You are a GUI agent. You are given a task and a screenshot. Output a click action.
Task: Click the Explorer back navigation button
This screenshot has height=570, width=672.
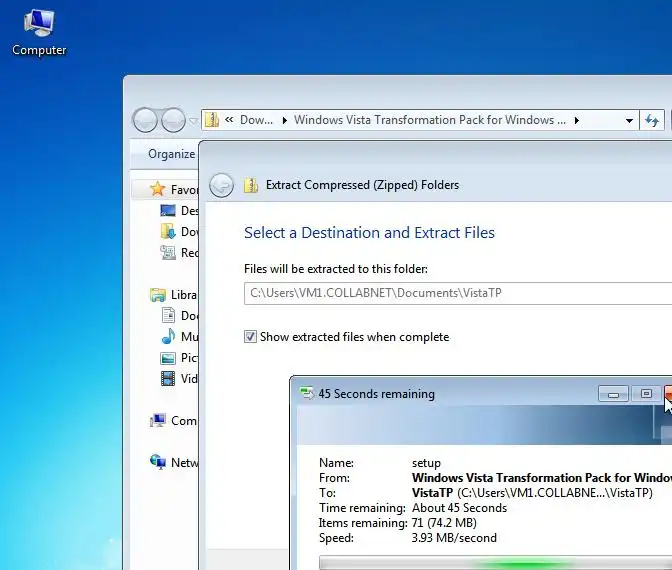tap(146, 120)
